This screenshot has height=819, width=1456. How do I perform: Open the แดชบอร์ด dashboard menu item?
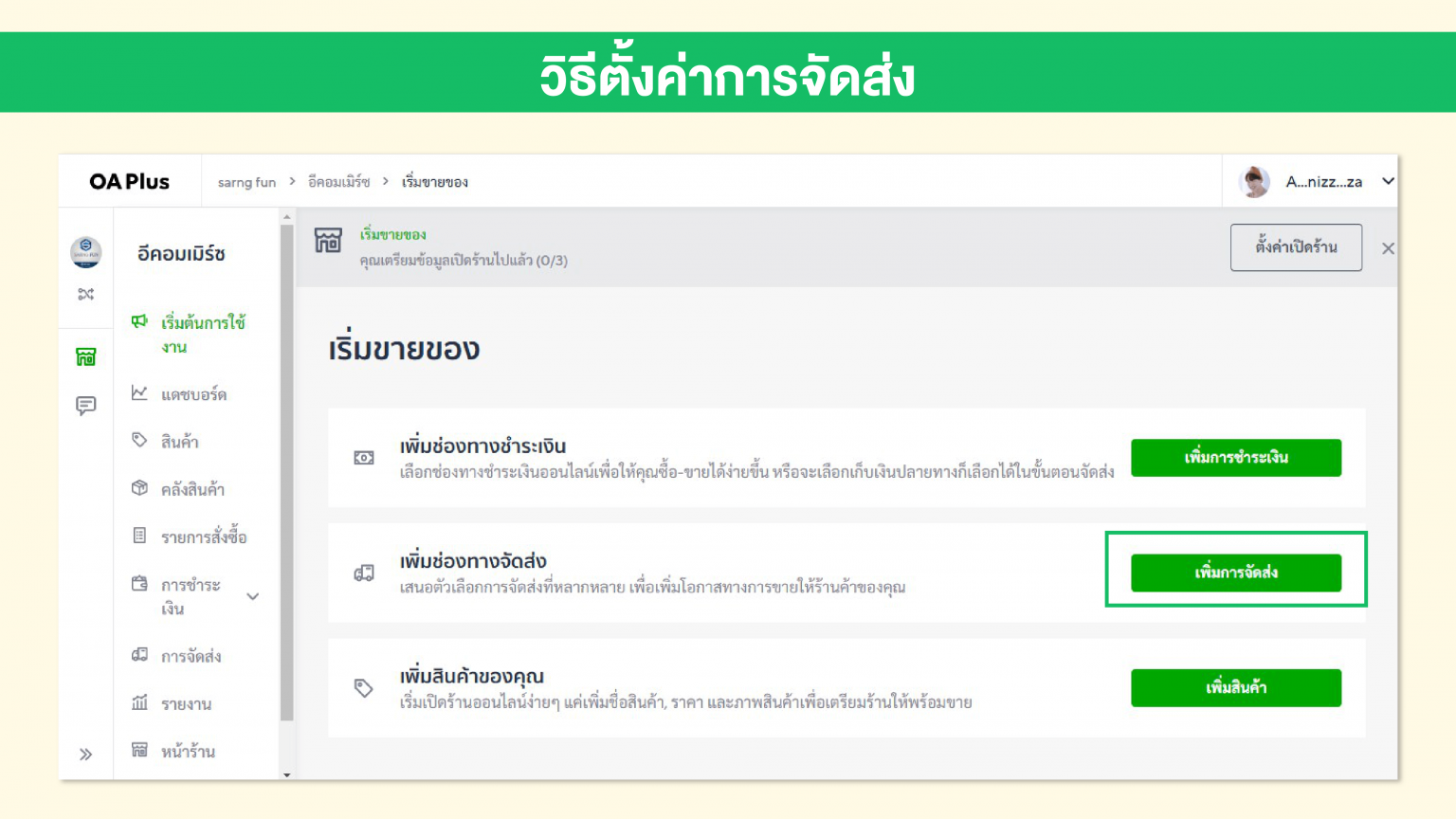pyautogui.click(x=193, y=393)
